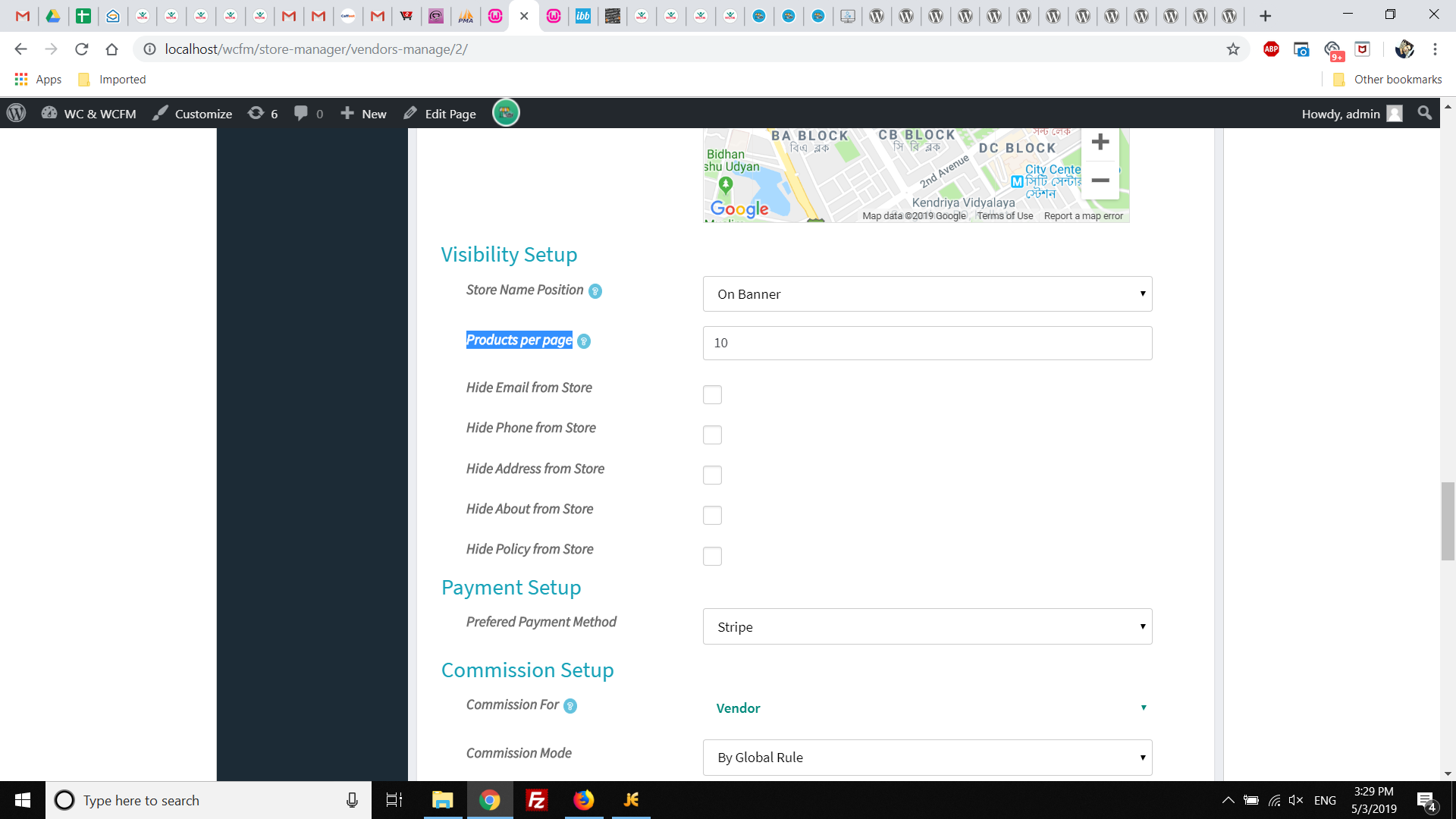This screenshot has width=1456, height=819.
Task: Click the green round WCFM icon
Action: point(506,113)
